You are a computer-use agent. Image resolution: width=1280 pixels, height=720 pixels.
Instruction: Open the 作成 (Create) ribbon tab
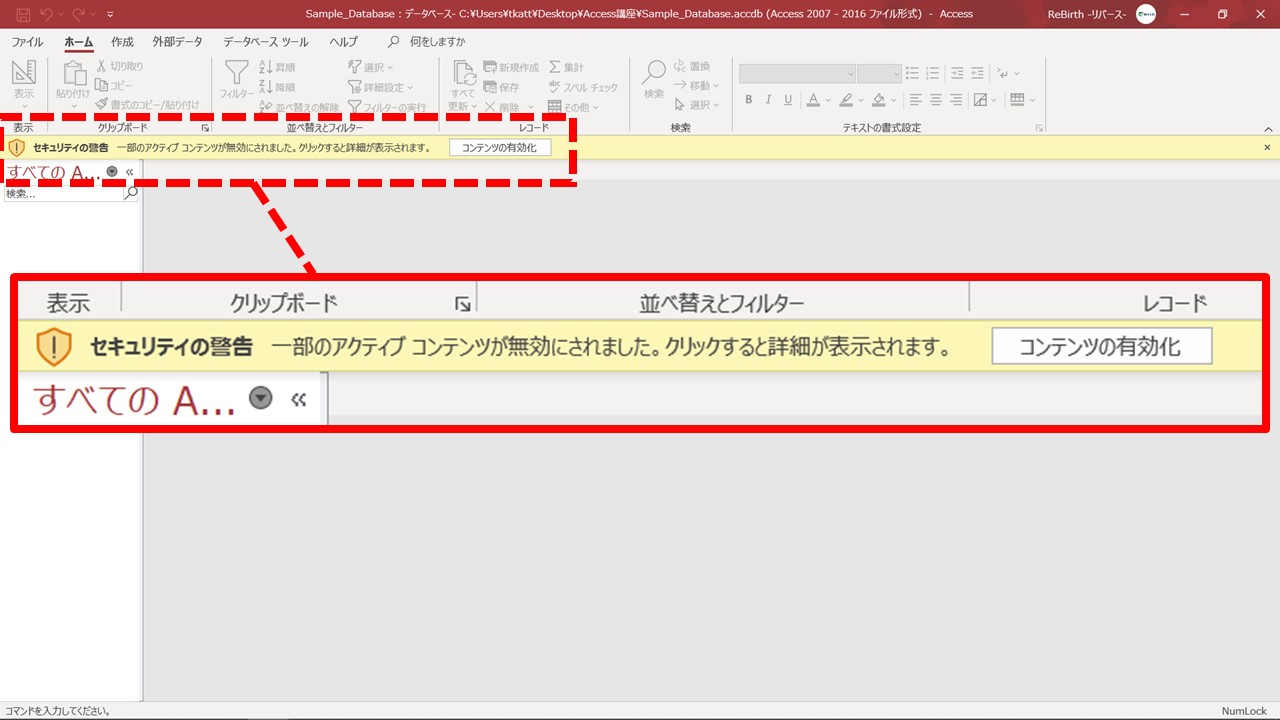point(122,42)
